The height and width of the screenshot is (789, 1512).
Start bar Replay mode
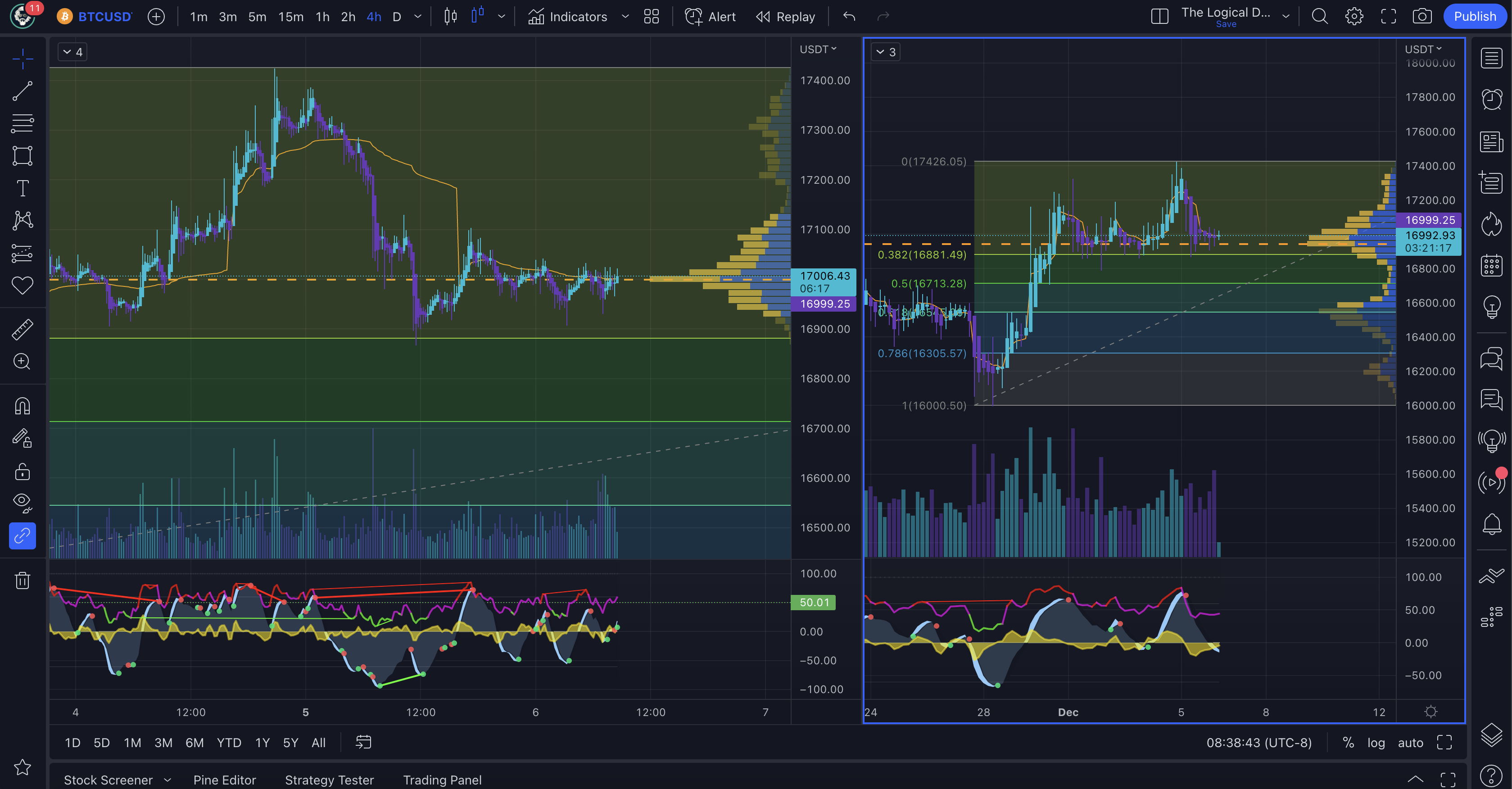pos(785,16)
